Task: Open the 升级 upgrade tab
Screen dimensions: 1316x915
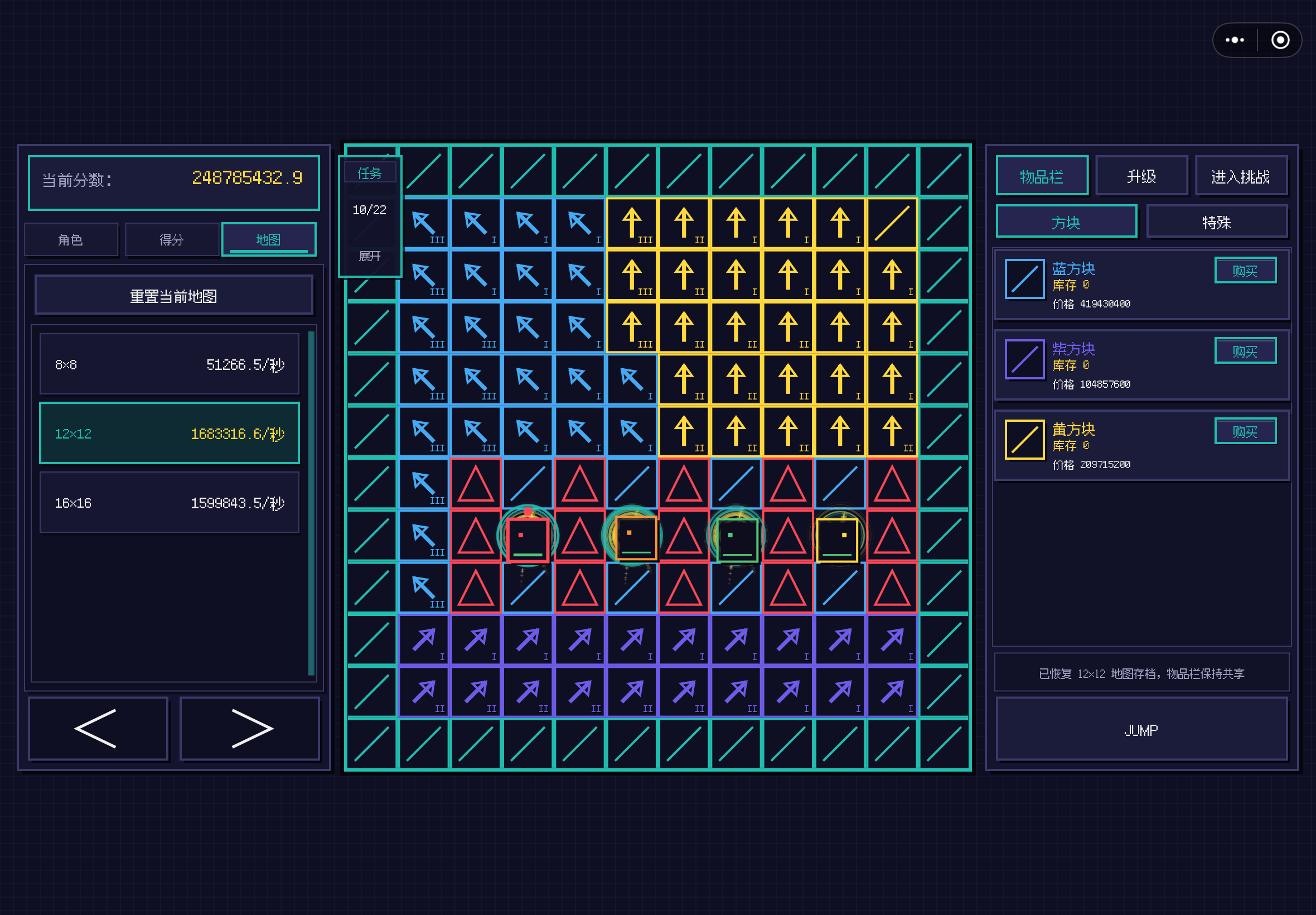Action: (1141, 175)
